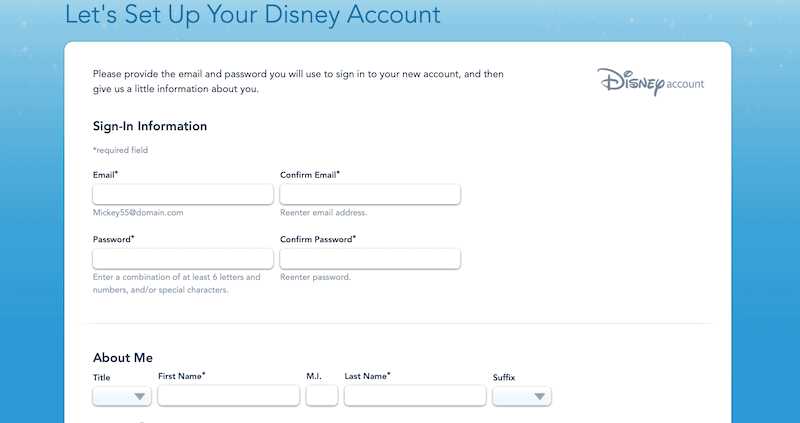Select the Confirm Email text box
This screenshot has height=423, width=800.
[370, 194]
